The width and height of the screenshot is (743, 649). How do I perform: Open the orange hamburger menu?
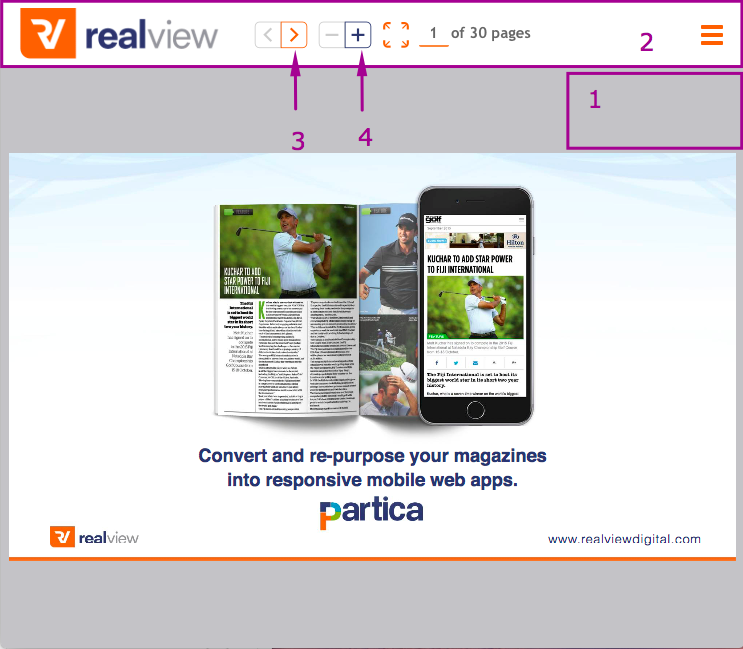pos(712,35)
